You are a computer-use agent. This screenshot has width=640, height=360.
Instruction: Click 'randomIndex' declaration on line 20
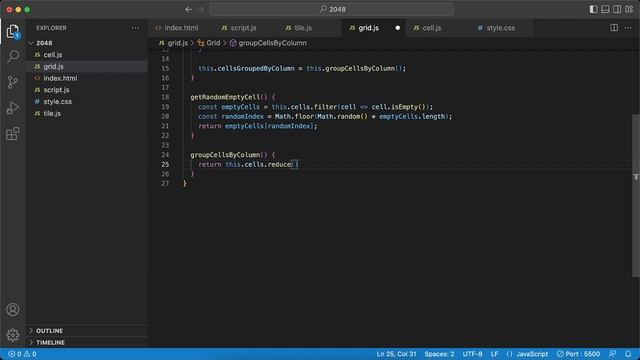point(242,116)
